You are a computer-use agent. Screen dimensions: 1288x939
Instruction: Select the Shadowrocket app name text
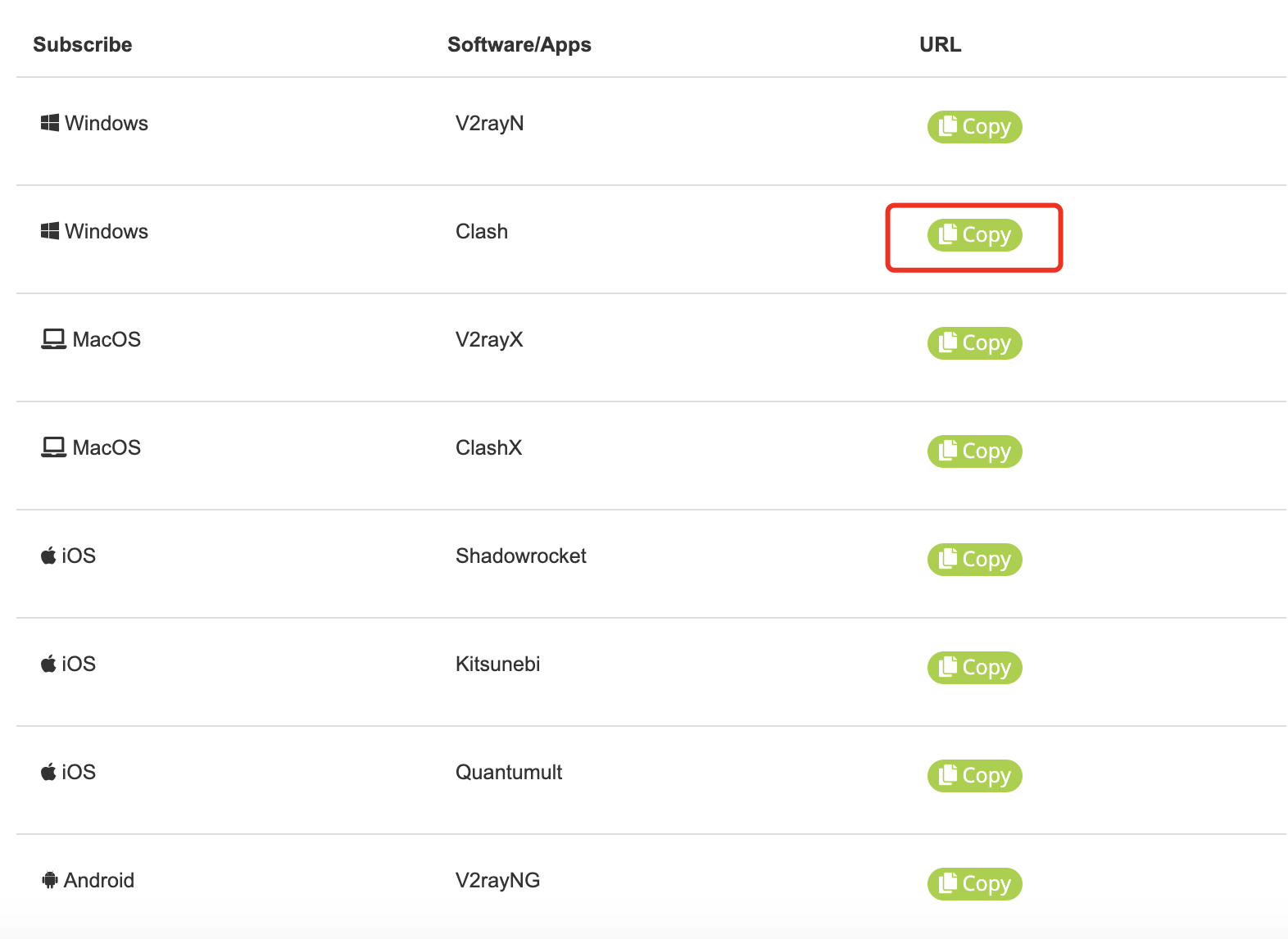point(520,556)
